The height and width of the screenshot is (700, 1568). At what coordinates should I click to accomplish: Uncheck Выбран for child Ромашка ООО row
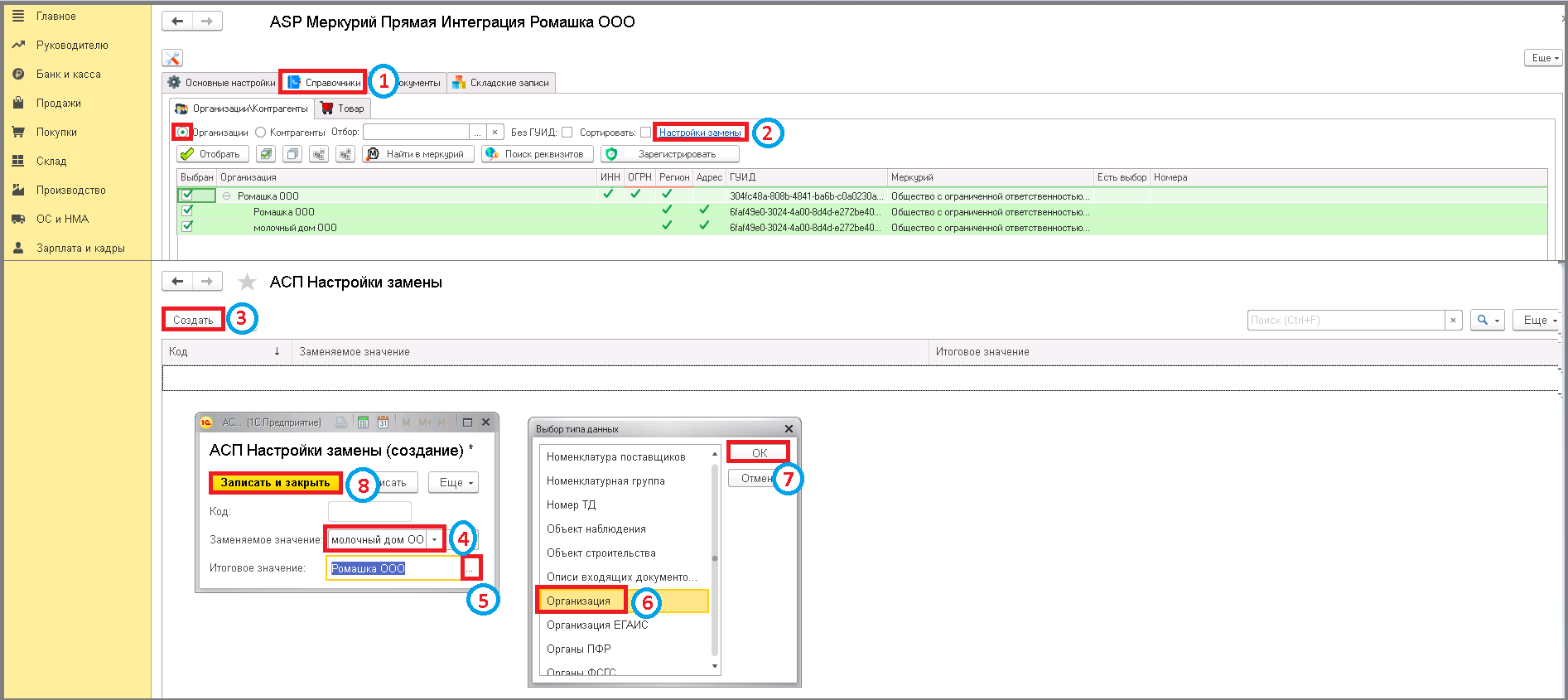pyautogui.click(x=187, y=210)
